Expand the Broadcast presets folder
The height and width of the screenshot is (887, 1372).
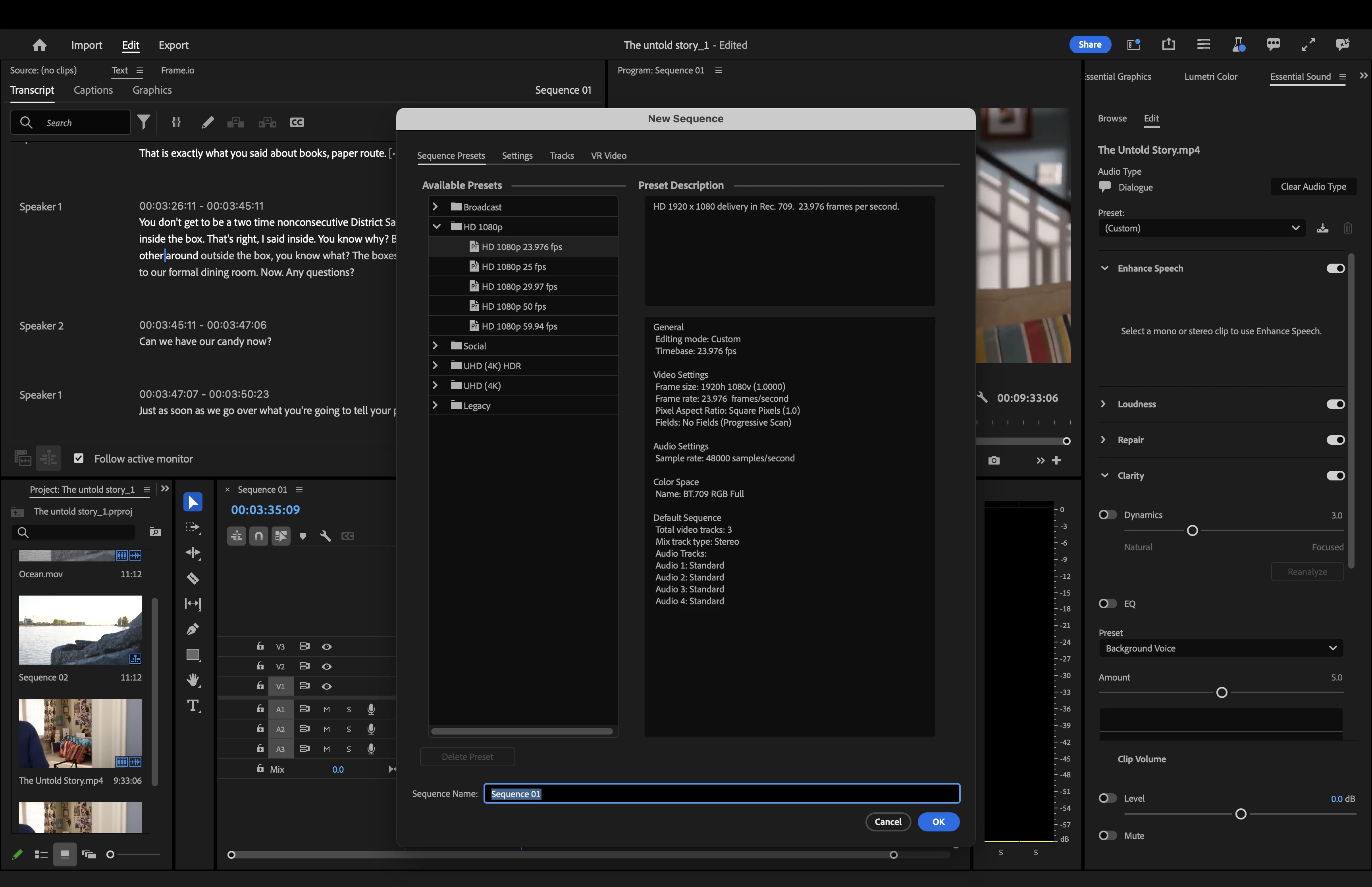[x=435, y=207]
